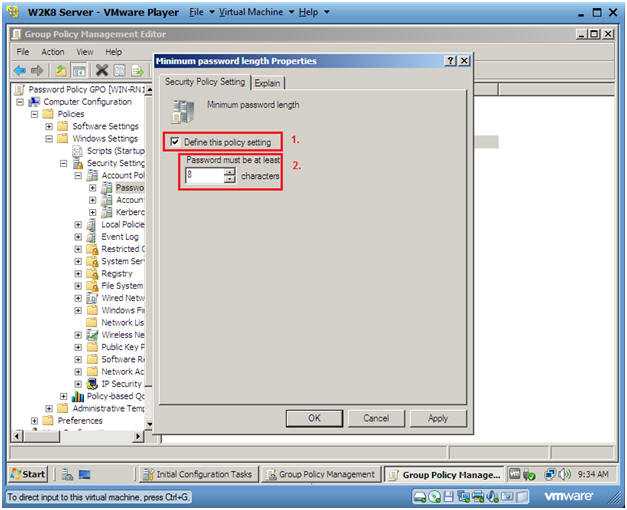
Task: Increase the minimum password length value
Action: 230,172
